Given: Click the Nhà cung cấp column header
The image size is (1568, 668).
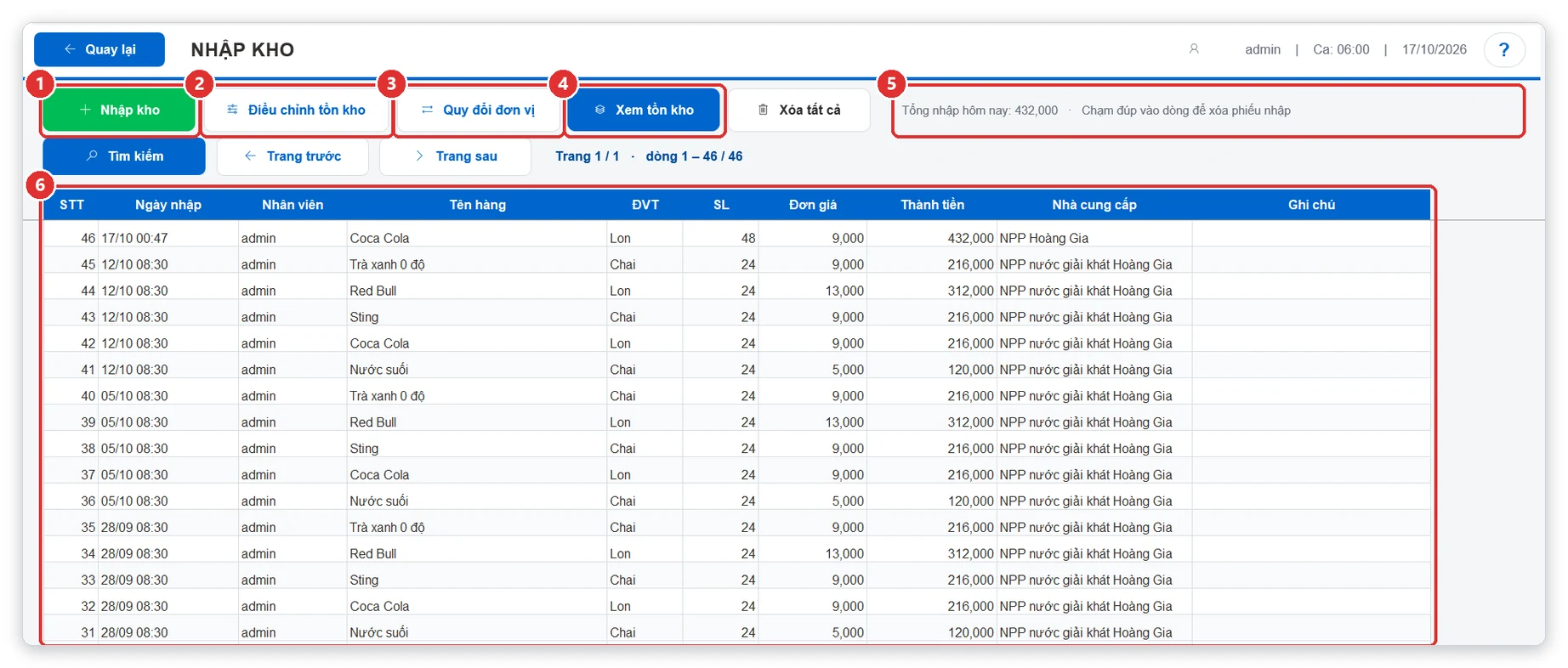Looking at the screenshot, I should [x=1094, y=205].
